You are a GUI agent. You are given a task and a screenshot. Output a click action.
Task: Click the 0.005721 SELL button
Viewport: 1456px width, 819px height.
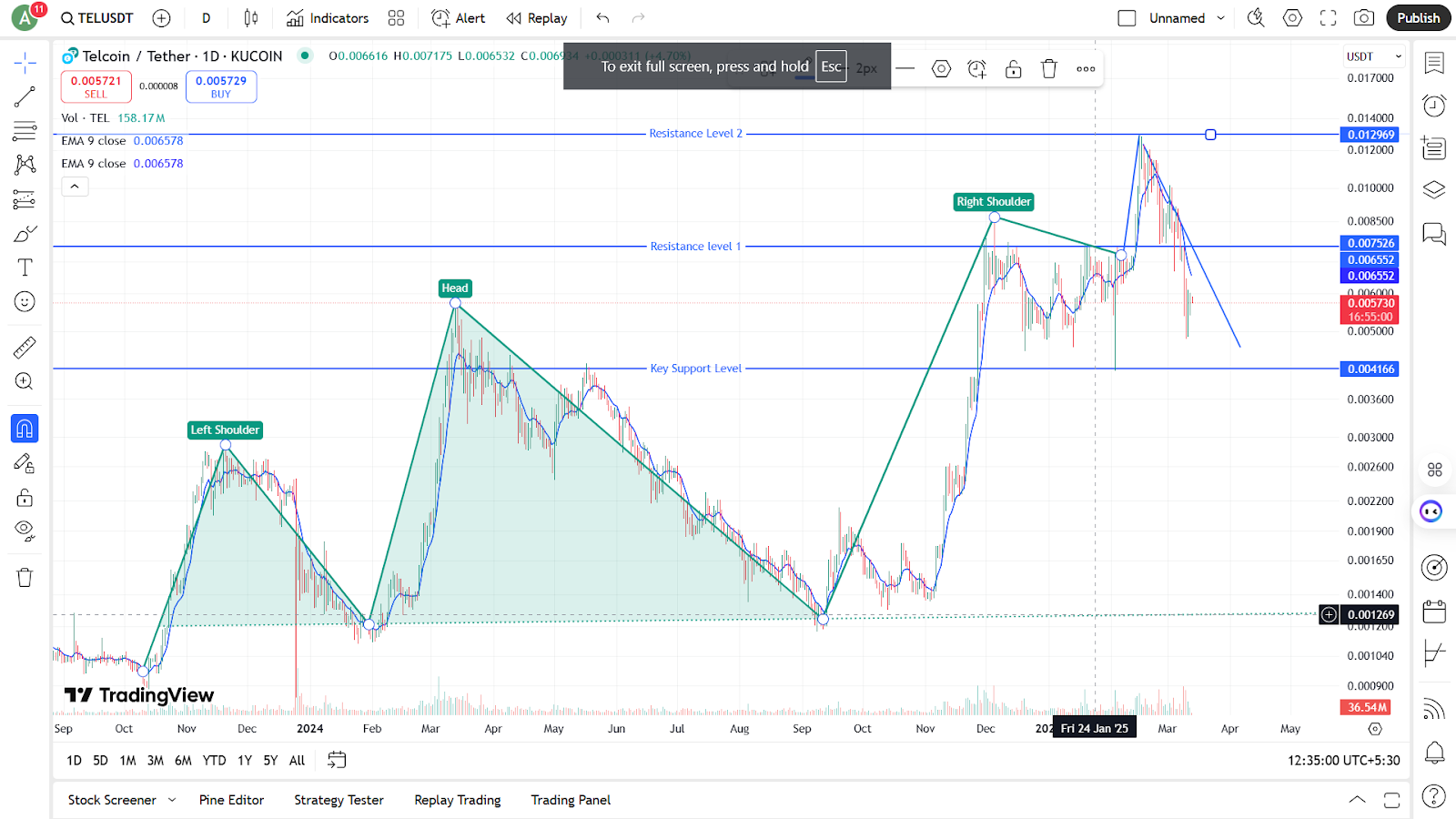[x=96, y=86]
